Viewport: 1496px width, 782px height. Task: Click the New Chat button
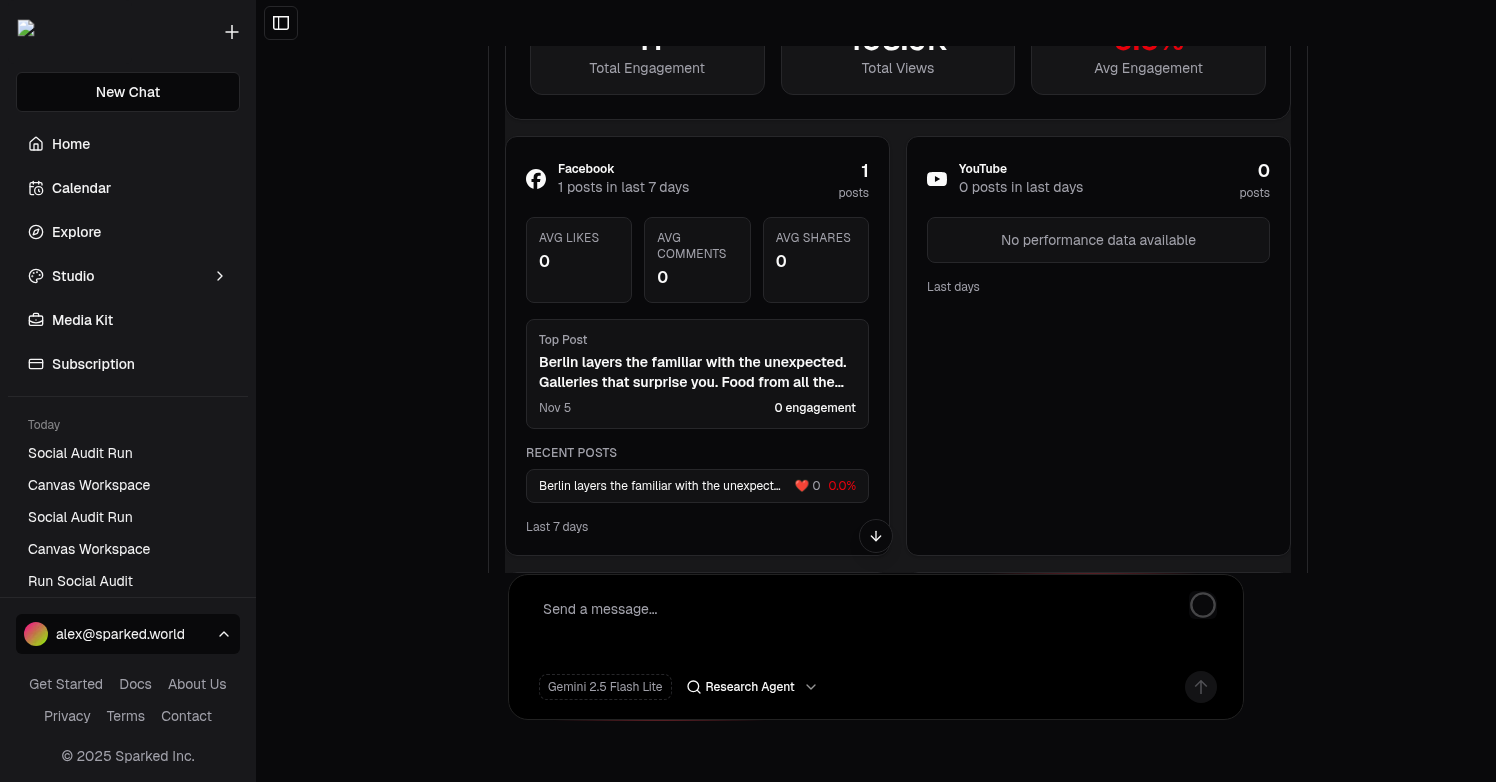128,92
